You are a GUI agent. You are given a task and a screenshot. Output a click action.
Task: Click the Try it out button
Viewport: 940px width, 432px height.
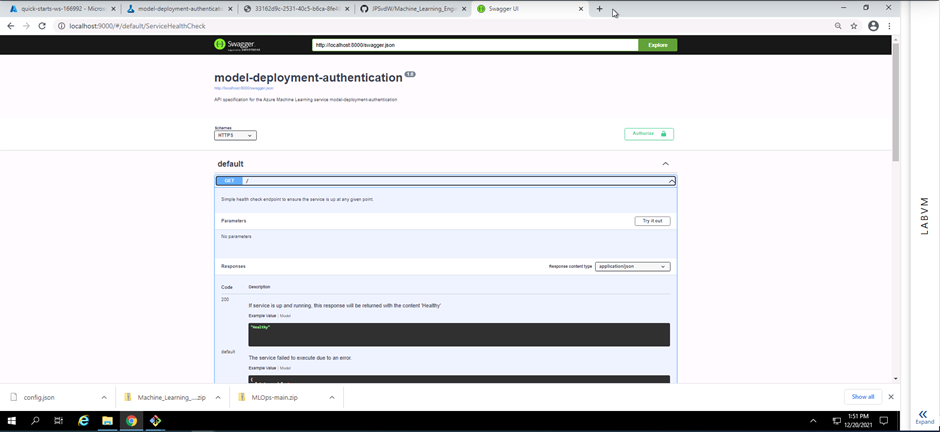[652, 221]
